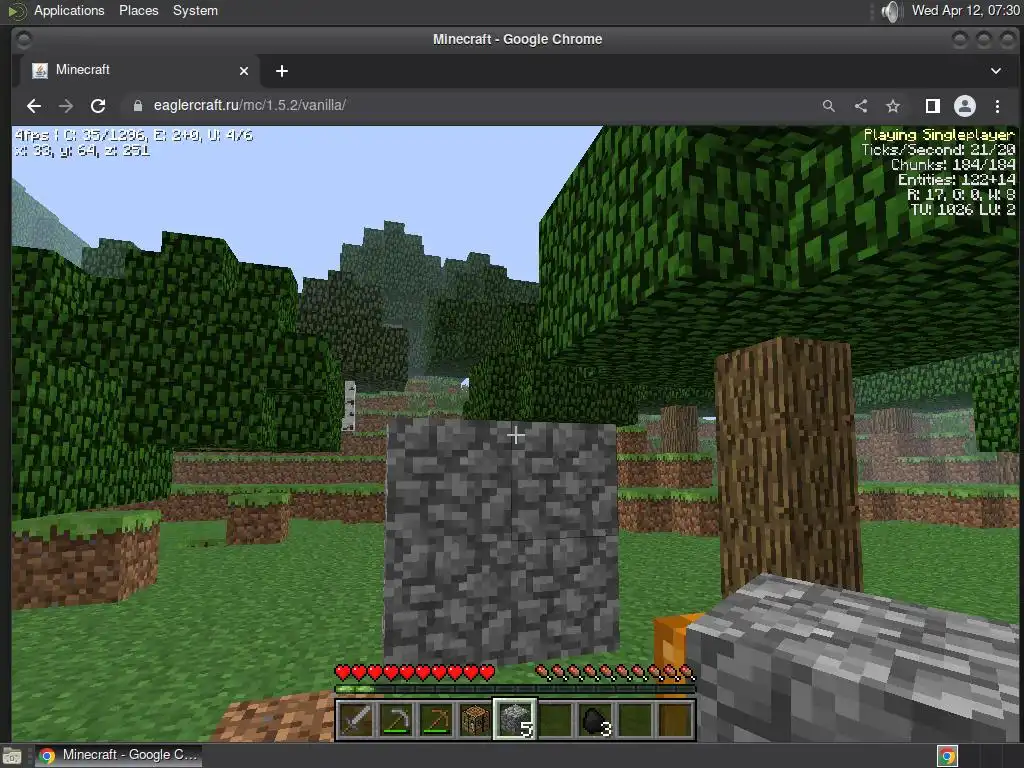Go back in Chrome history
The width and height of the screenshot is (1024, 768).
tap(34, 106)
